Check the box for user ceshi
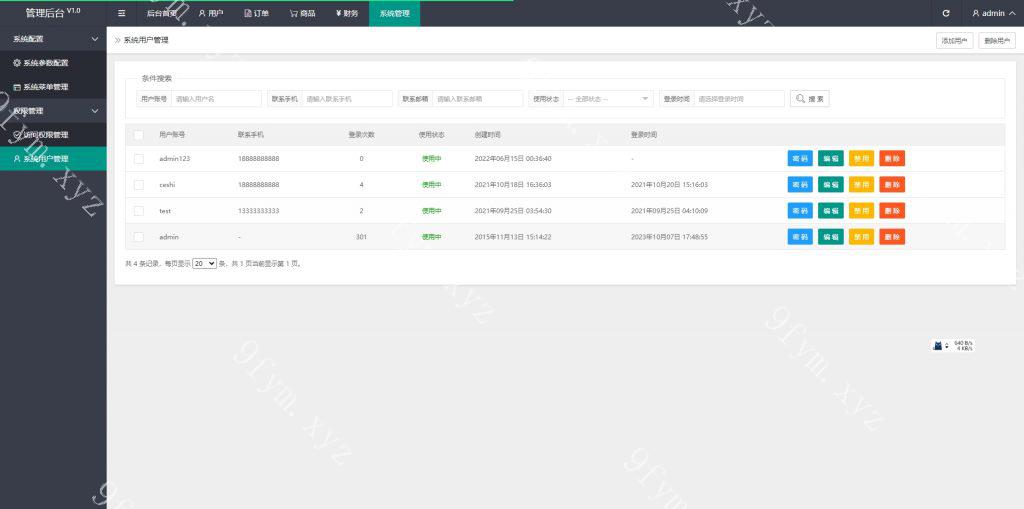 point(138,185)
